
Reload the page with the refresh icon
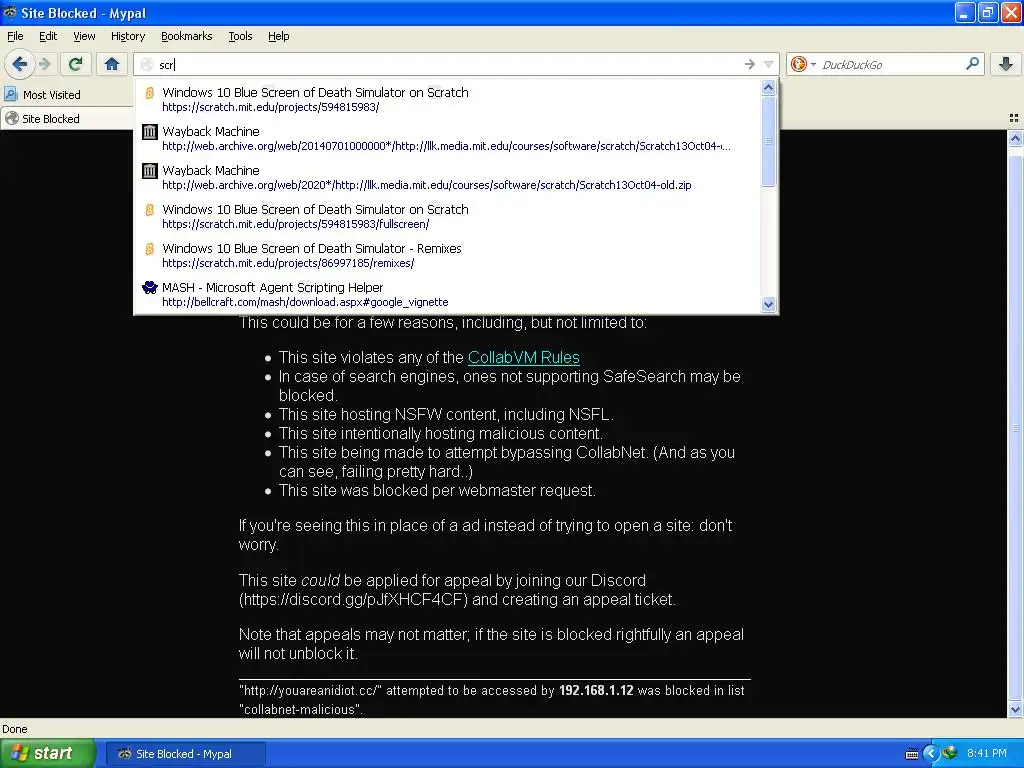click(x=76, y=64)
